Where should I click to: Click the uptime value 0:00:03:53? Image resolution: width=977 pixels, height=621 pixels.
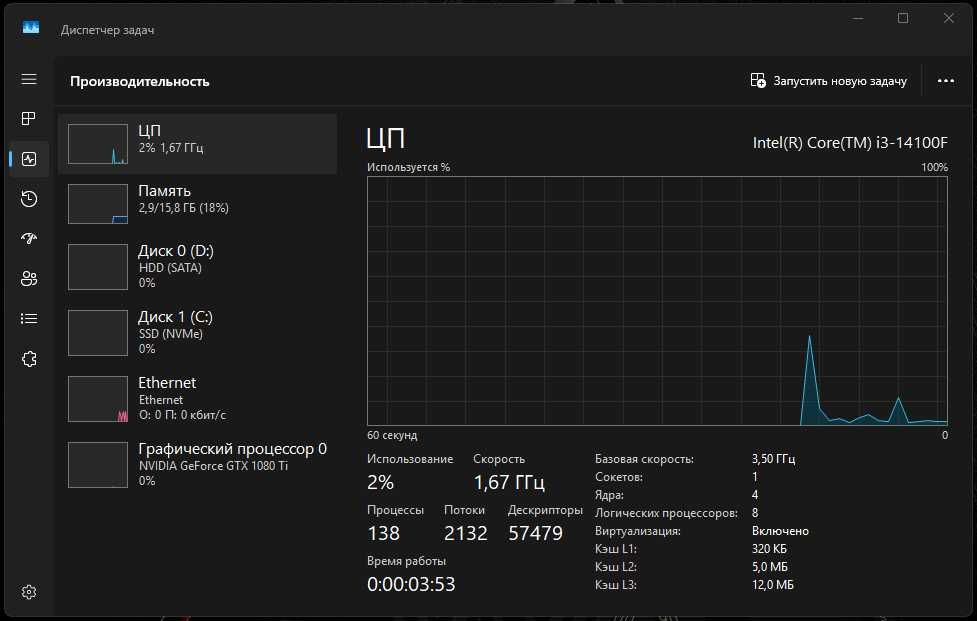coord(411,584)
